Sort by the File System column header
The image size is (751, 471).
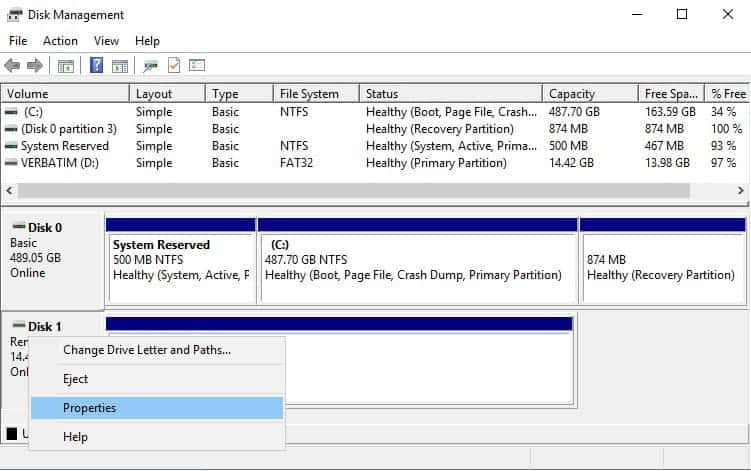[316, 93]
